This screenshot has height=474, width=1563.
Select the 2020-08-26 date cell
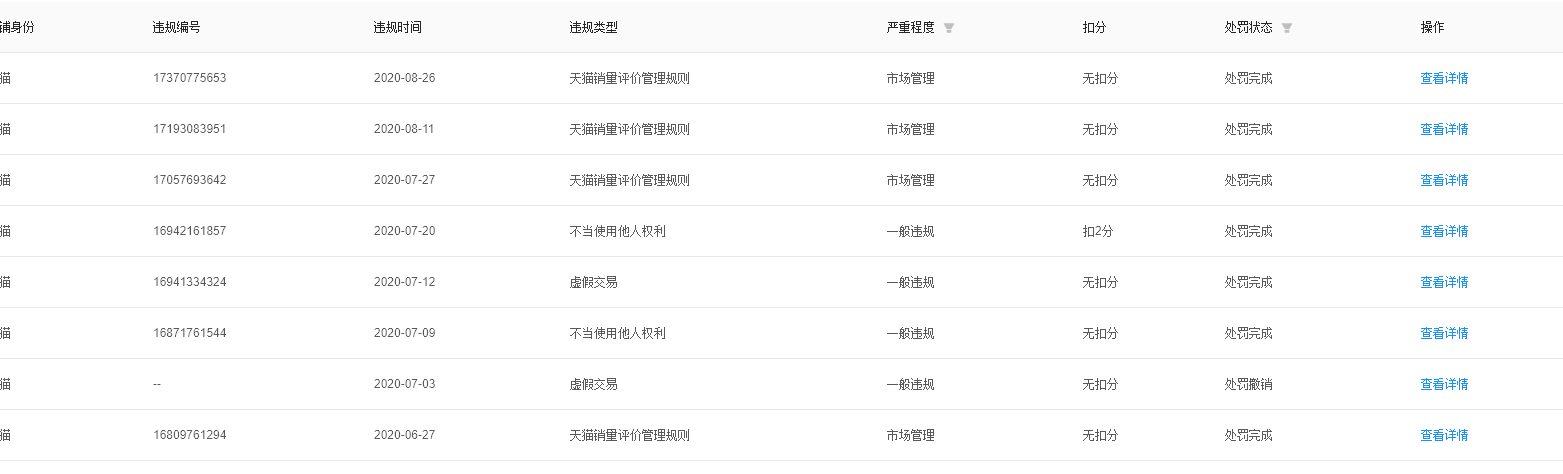tap(405, 78)
